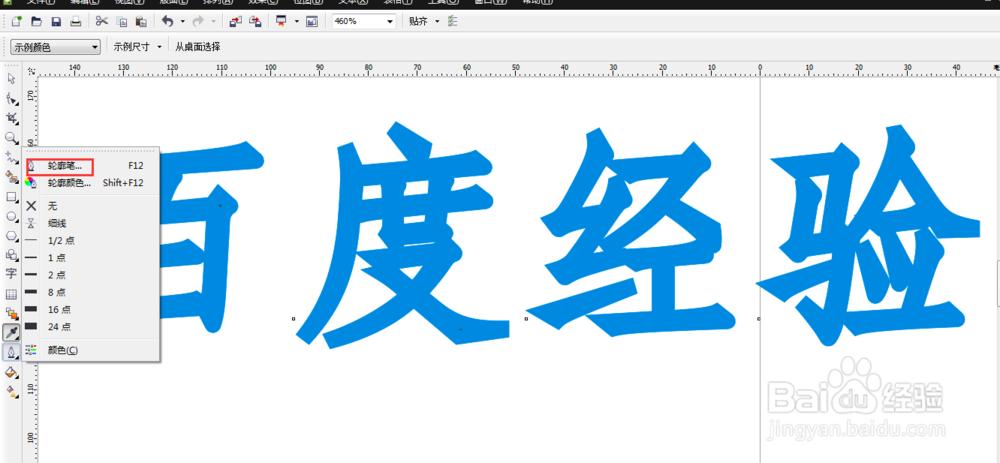Screen dimensions: 1000x463
Task: Expand the 贴齐 snap dropdown arrow
Action: (x=437, y=22)
